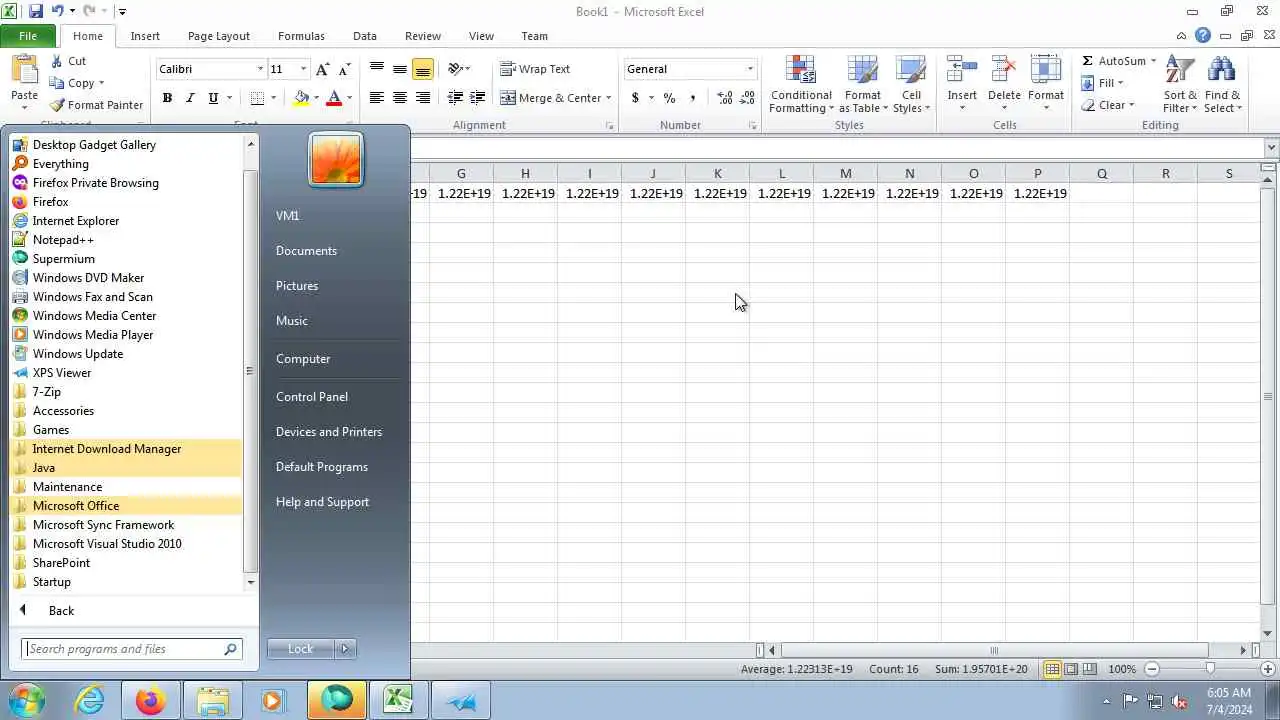
Task: Switch to the Review tab
Action: tap(423, 36)
